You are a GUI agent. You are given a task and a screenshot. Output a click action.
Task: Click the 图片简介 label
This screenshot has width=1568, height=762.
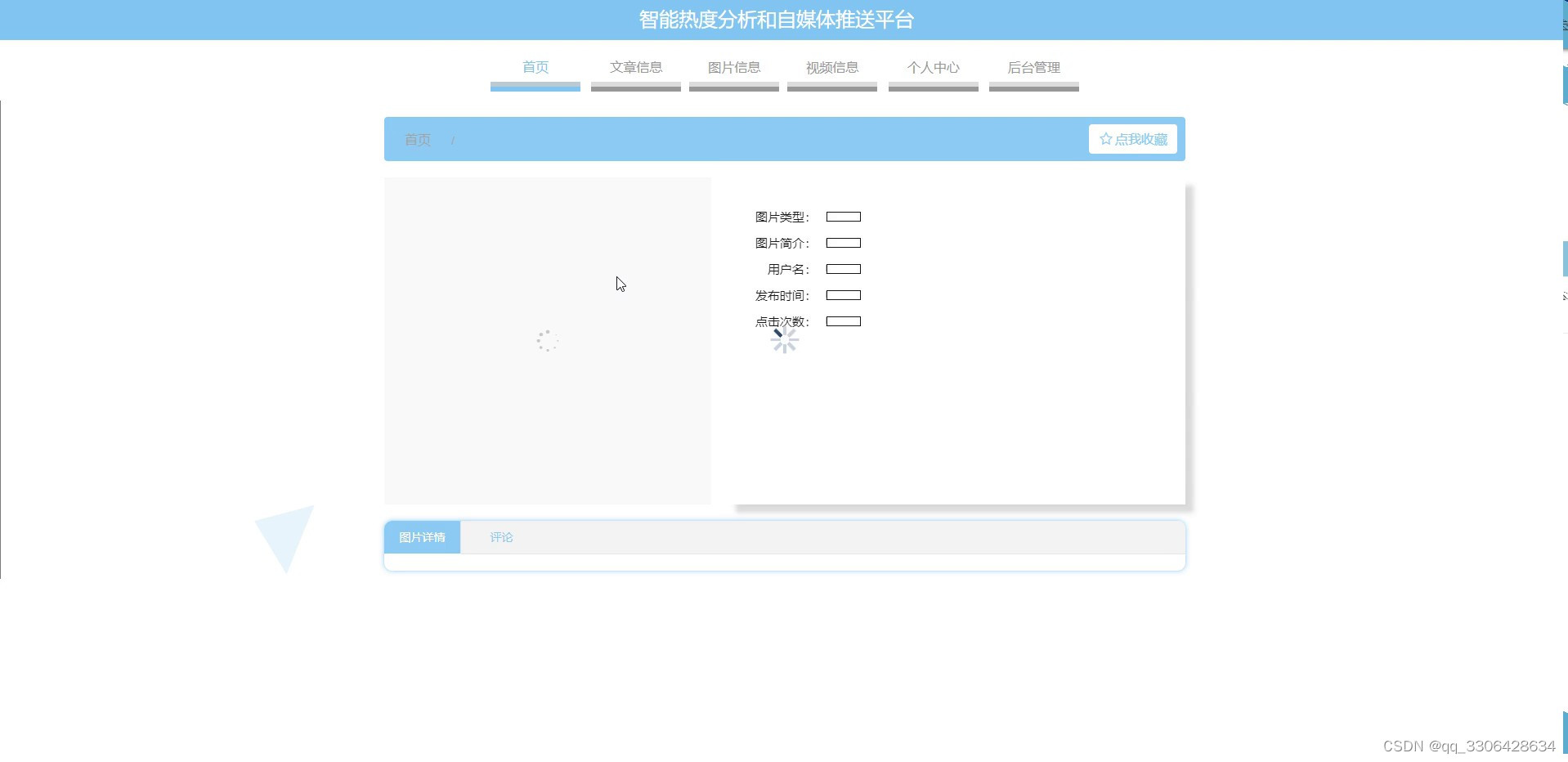coord(782,243)
